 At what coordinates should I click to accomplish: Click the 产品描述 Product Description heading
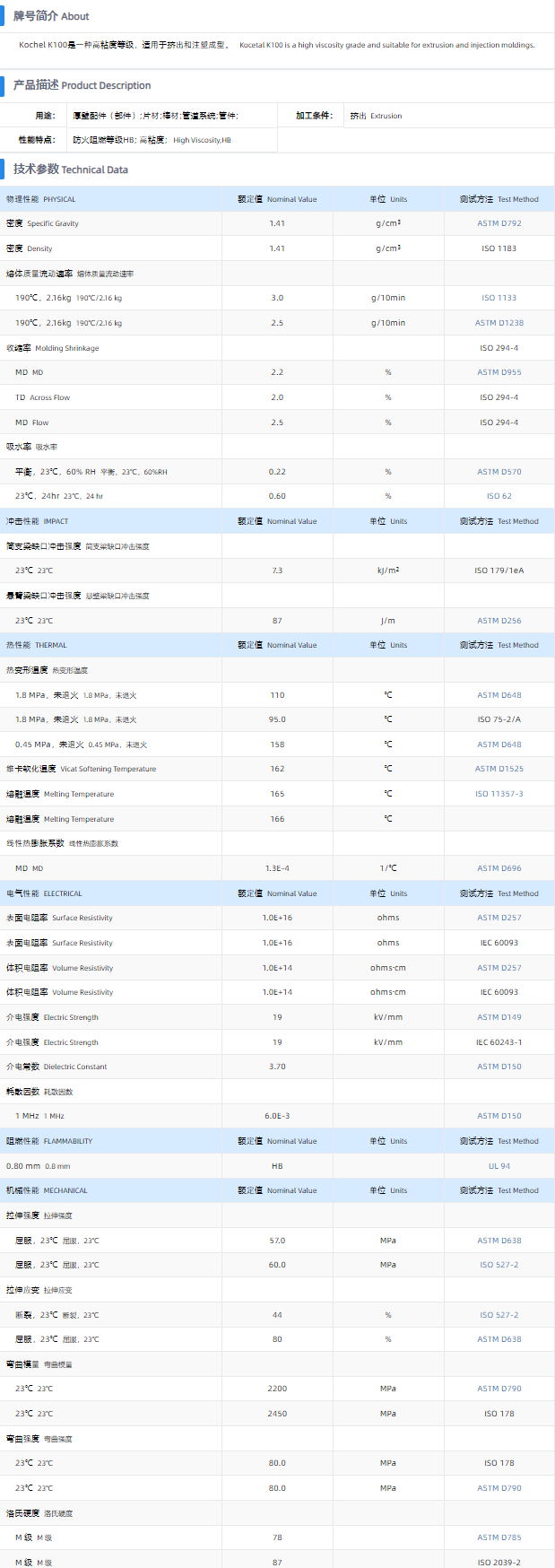tap(82, 85)
